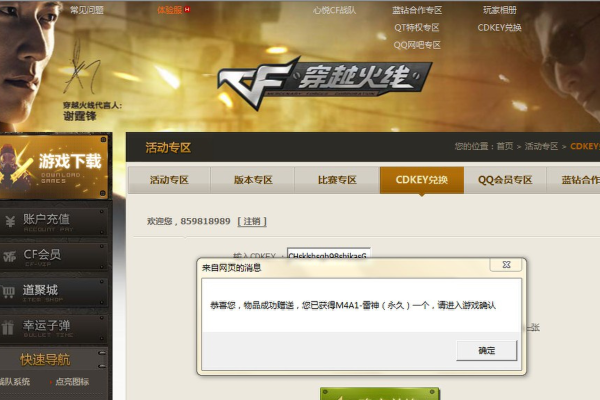Open the 蓝钻合作专区 header link
Viewport: 600px width, 400px height.
point(417,10)
